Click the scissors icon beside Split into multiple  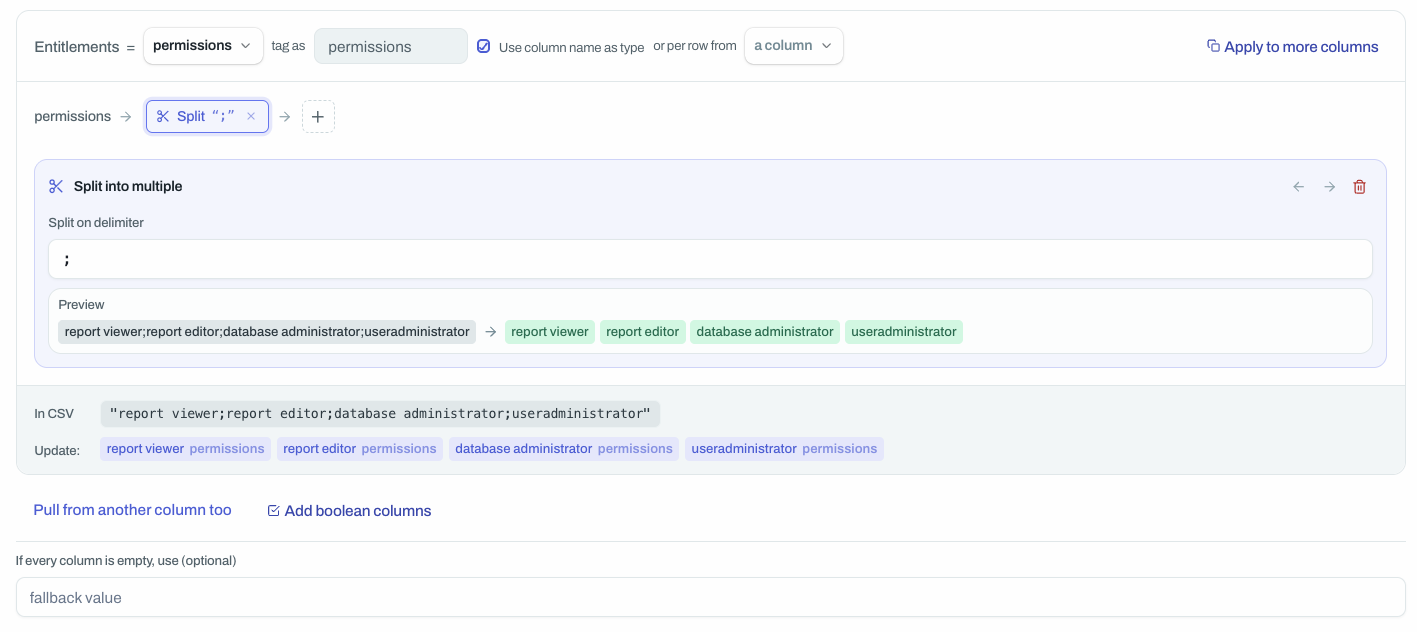point(56,186)
